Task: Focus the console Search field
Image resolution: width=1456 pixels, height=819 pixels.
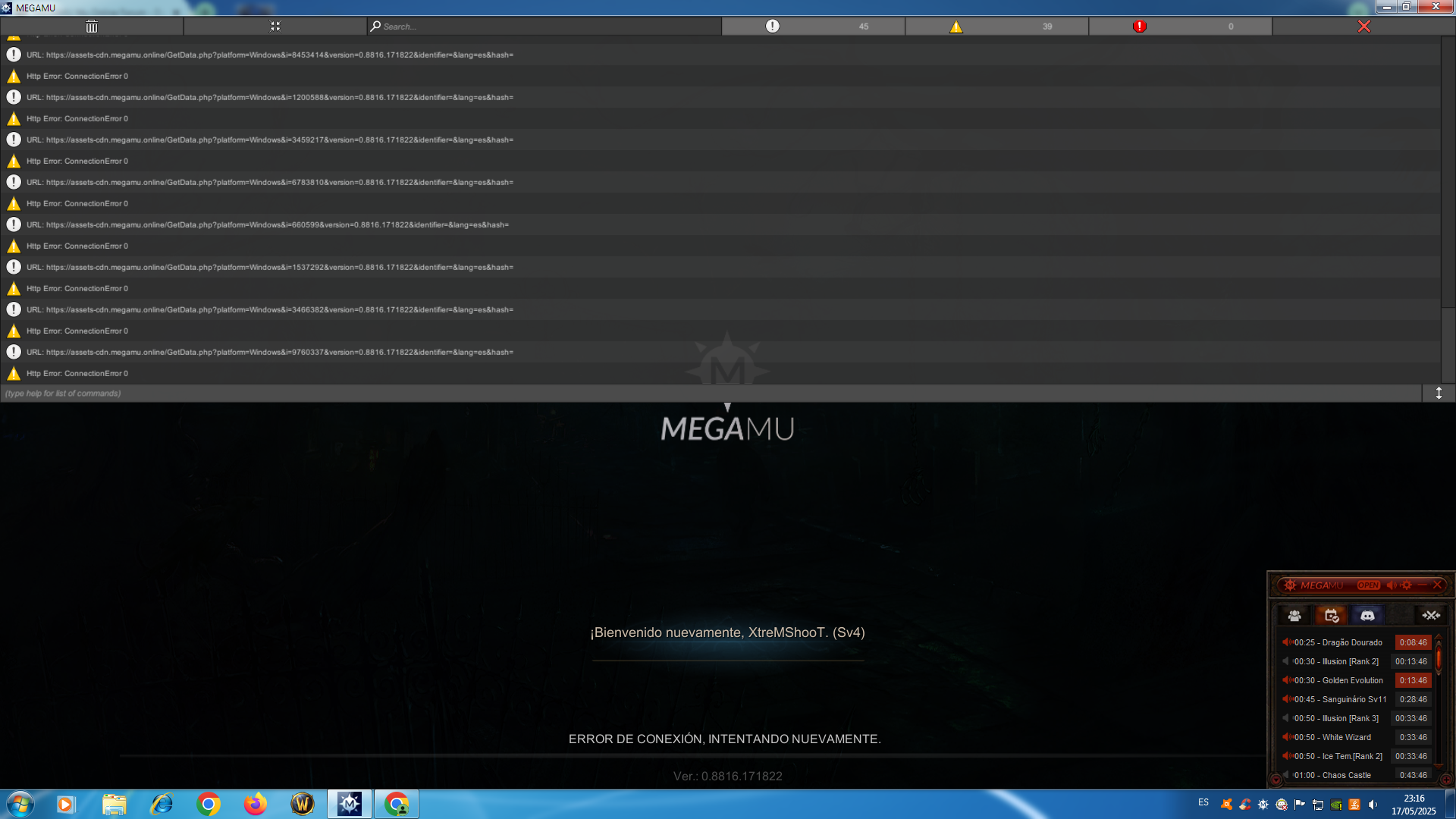Action: click(x=544, y=27)
